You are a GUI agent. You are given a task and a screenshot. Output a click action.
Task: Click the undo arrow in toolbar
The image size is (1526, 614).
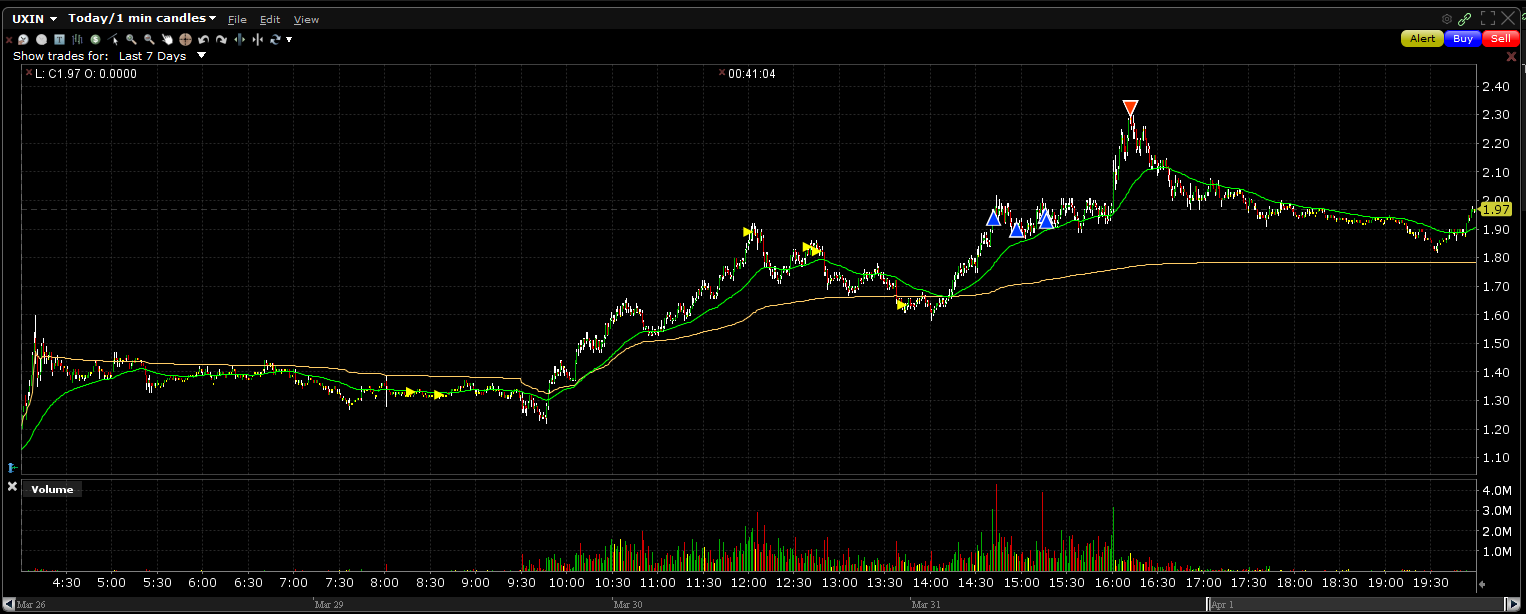pos(203,39)
